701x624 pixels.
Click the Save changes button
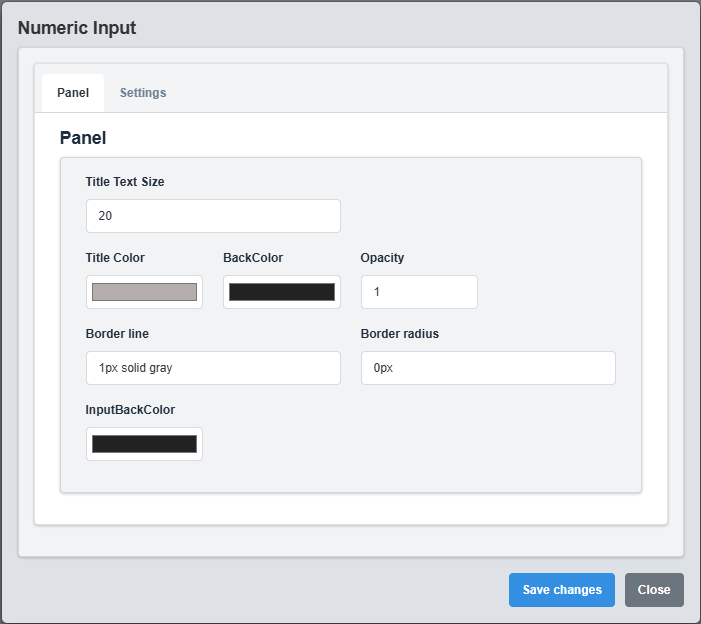point(562,590)
